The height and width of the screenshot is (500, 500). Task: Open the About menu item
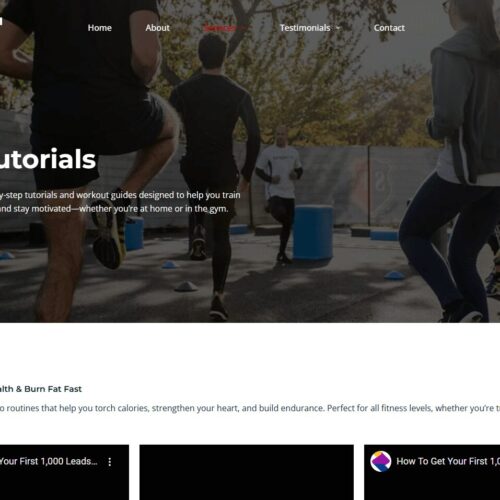(157, 28)
